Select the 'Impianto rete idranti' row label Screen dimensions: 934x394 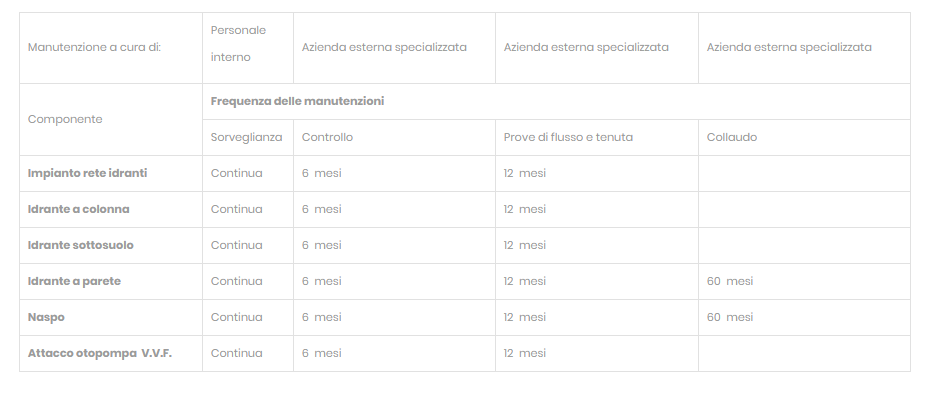pos(88,173)
